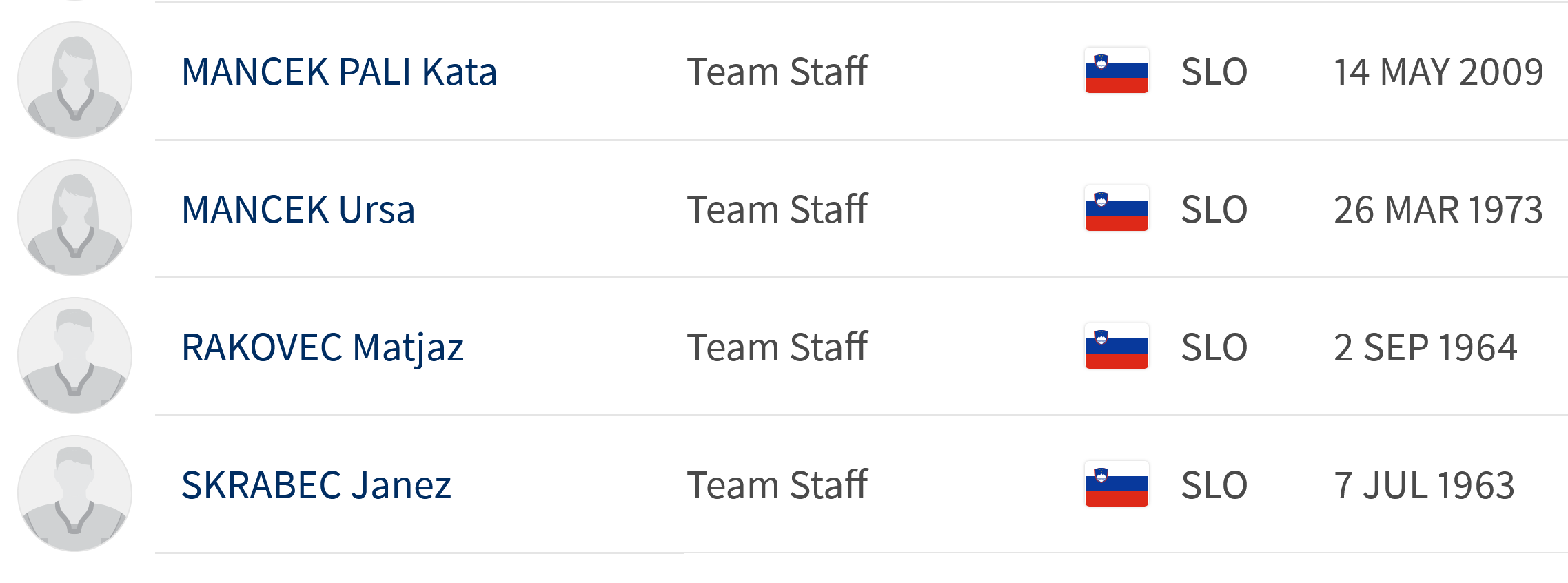Click SLO code beside MANCEK Ursa
This screenshot has width=1568, height=583.
point(1214,209)
